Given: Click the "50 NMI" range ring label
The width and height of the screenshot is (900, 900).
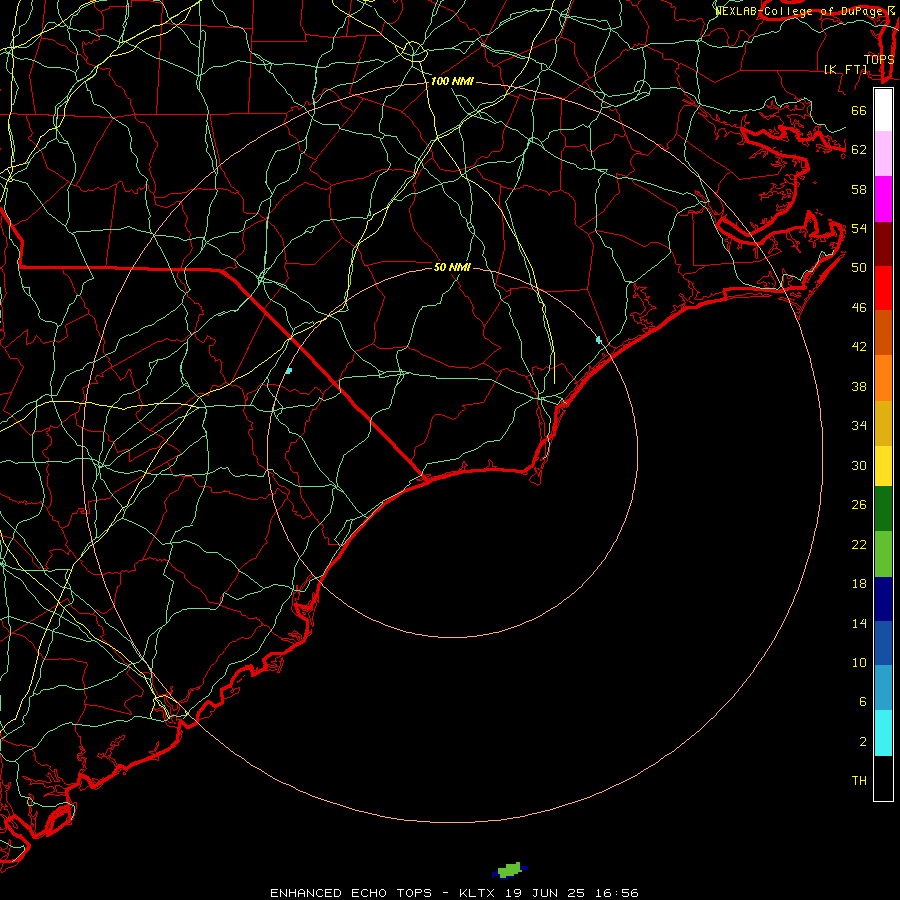Looking at the screenshot, I should 452,267.
